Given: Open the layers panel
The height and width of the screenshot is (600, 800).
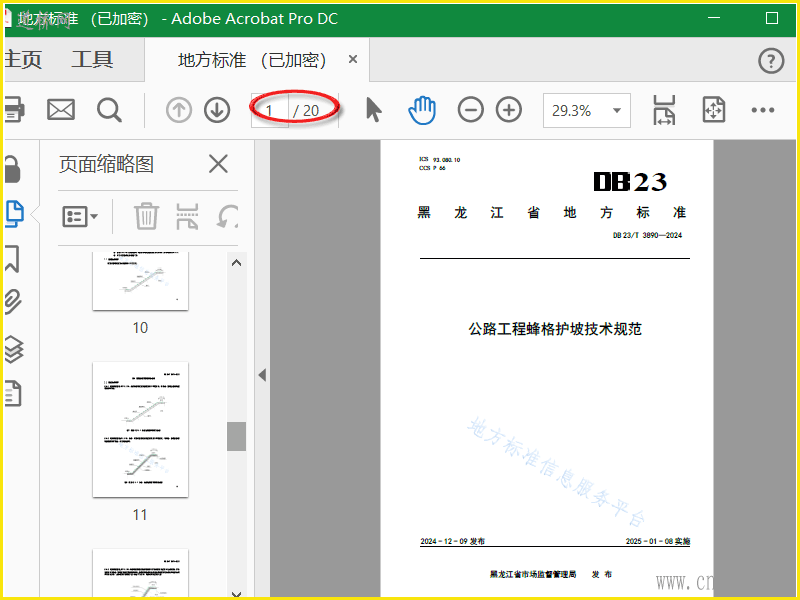Looking at the screenshot, I should pos(13,349).
